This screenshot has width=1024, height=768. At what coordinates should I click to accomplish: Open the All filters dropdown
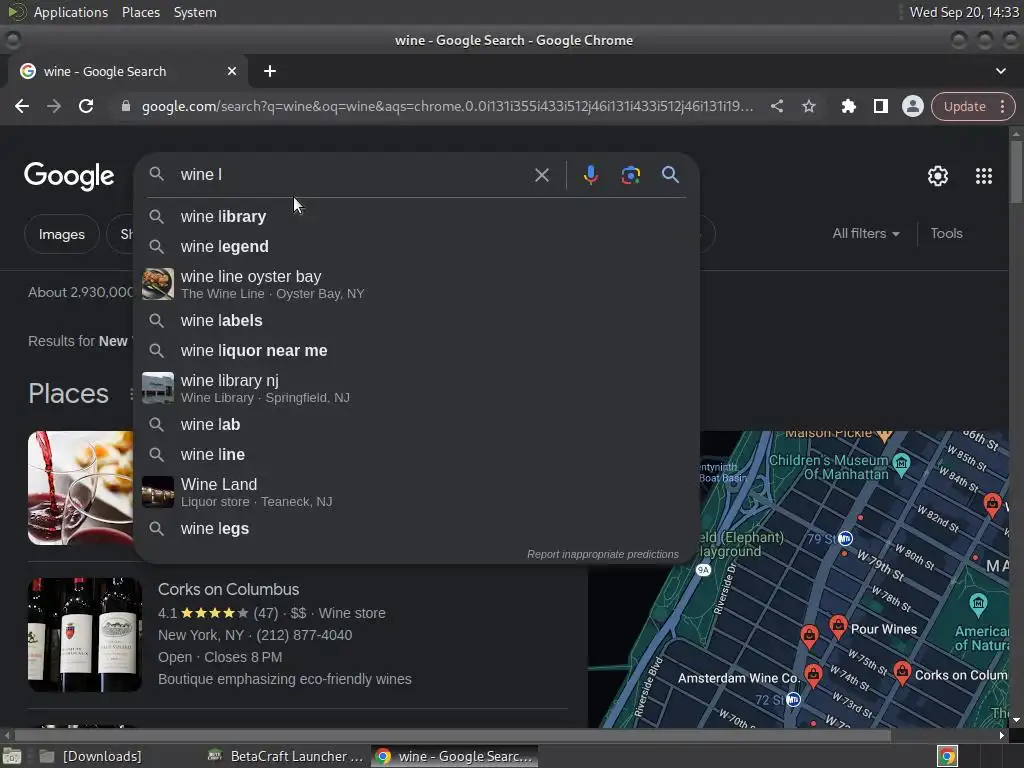tap(865, 234)
